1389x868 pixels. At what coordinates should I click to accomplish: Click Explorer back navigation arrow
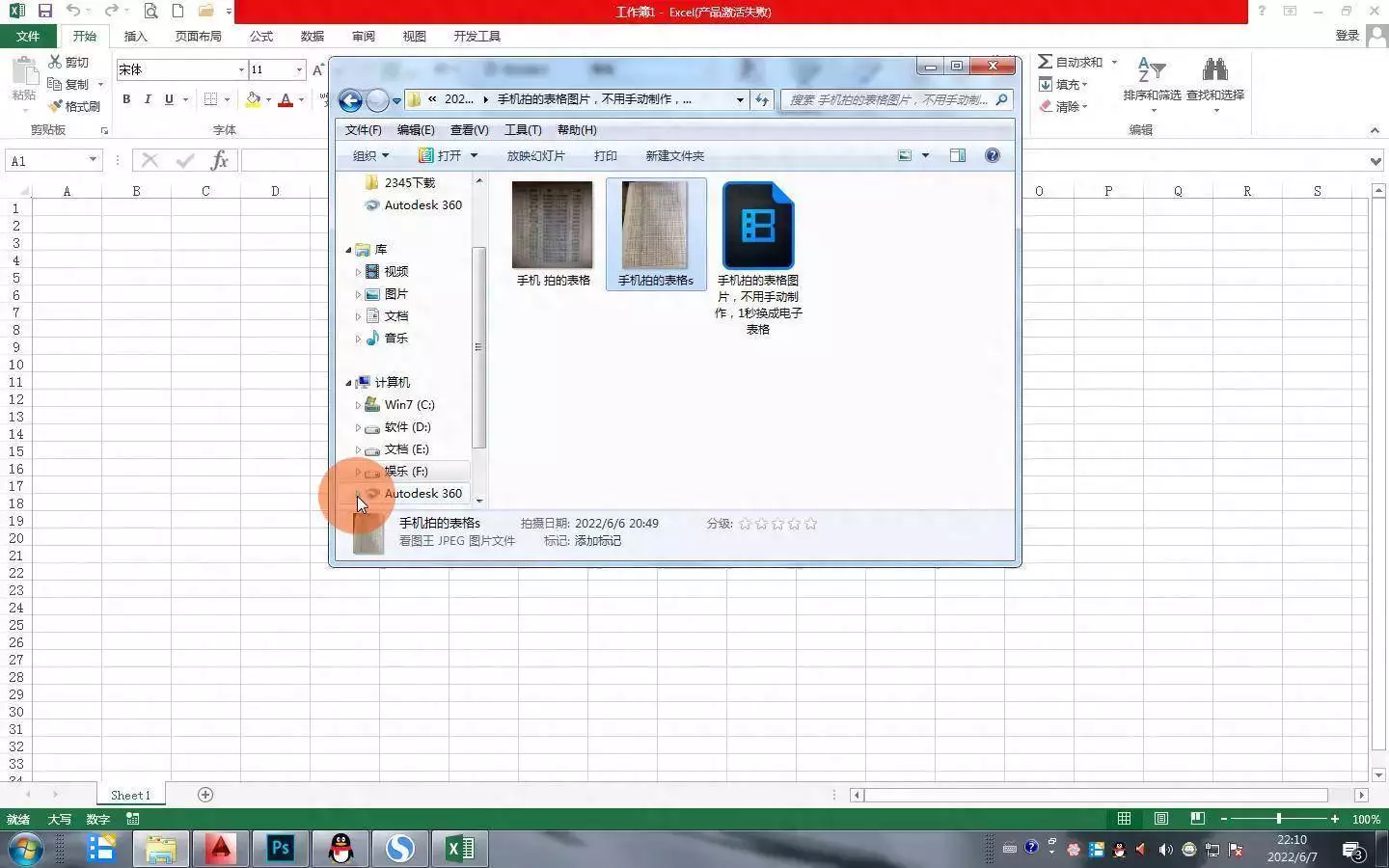pos(351,99)
